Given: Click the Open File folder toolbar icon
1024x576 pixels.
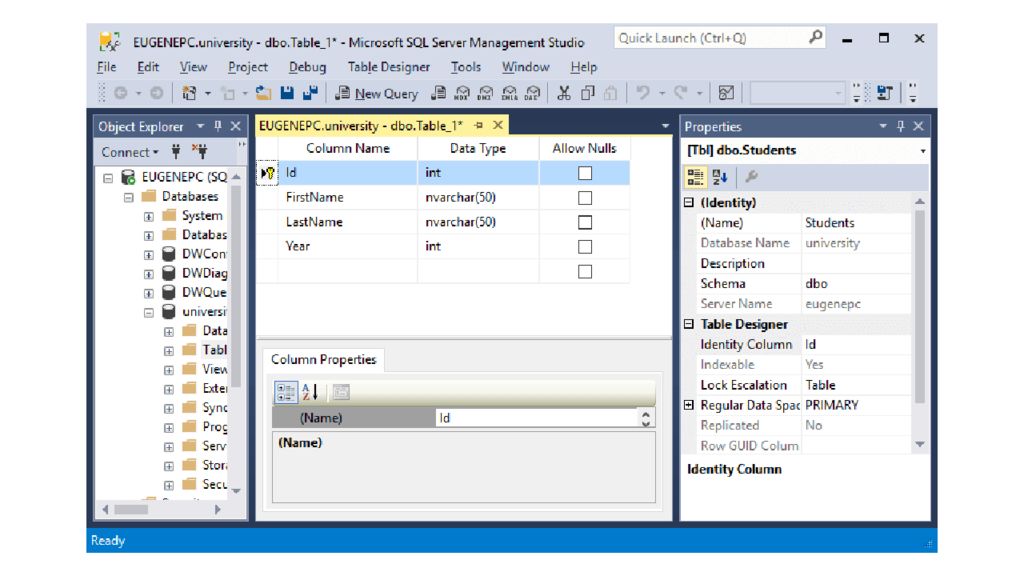Looking at the screenshot, I should point(263,93).
